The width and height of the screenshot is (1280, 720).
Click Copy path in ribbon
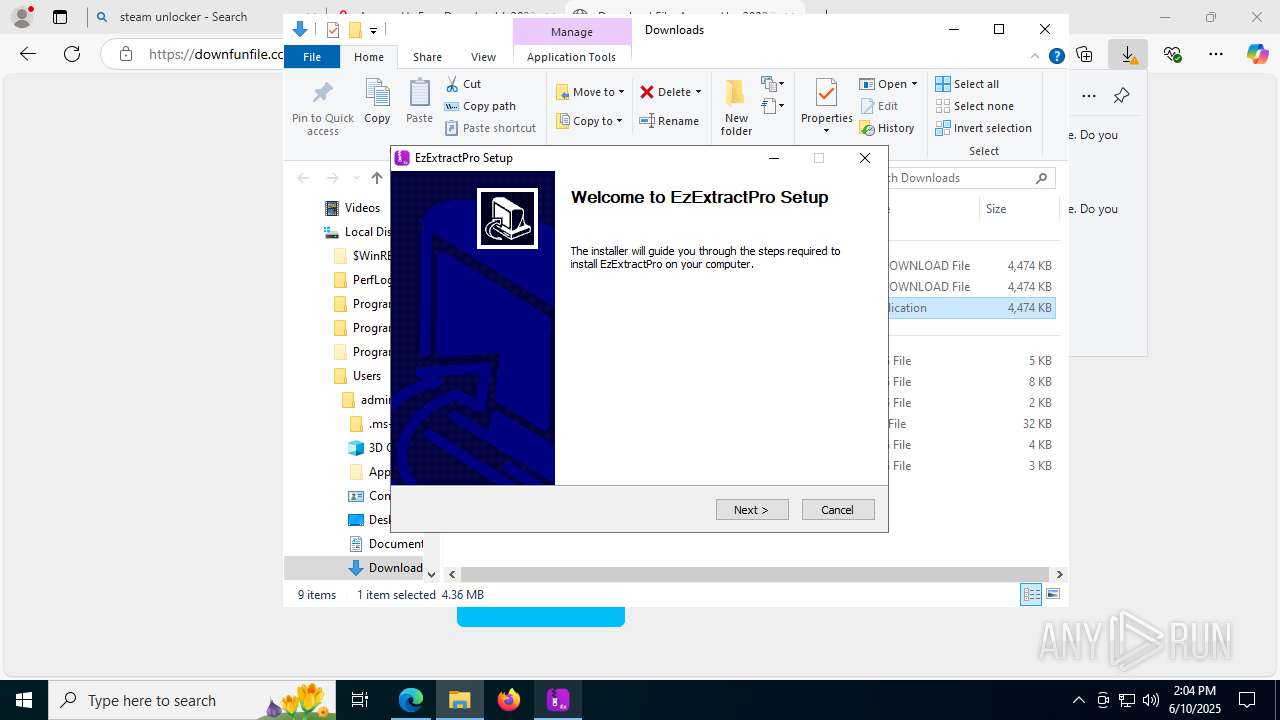pos(480,106)
